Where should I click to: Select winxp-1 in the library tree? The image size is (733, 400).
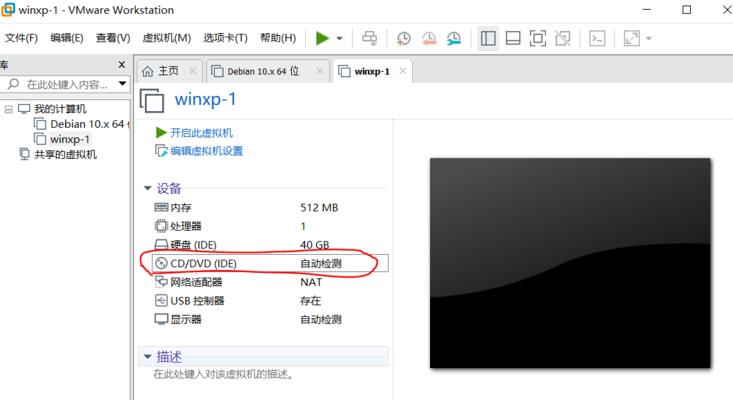click(70, 139)
